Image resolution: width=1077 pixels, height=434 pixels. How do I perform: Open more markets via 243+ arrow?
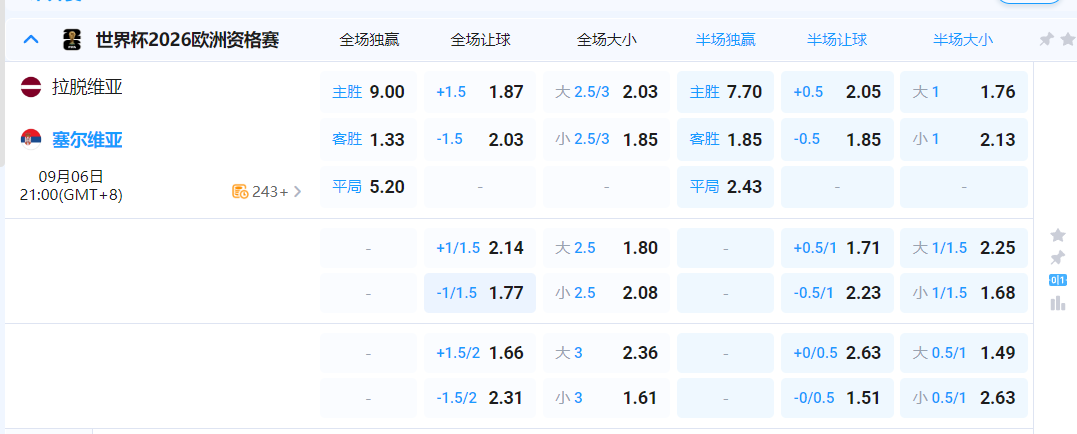pos(297,192)
